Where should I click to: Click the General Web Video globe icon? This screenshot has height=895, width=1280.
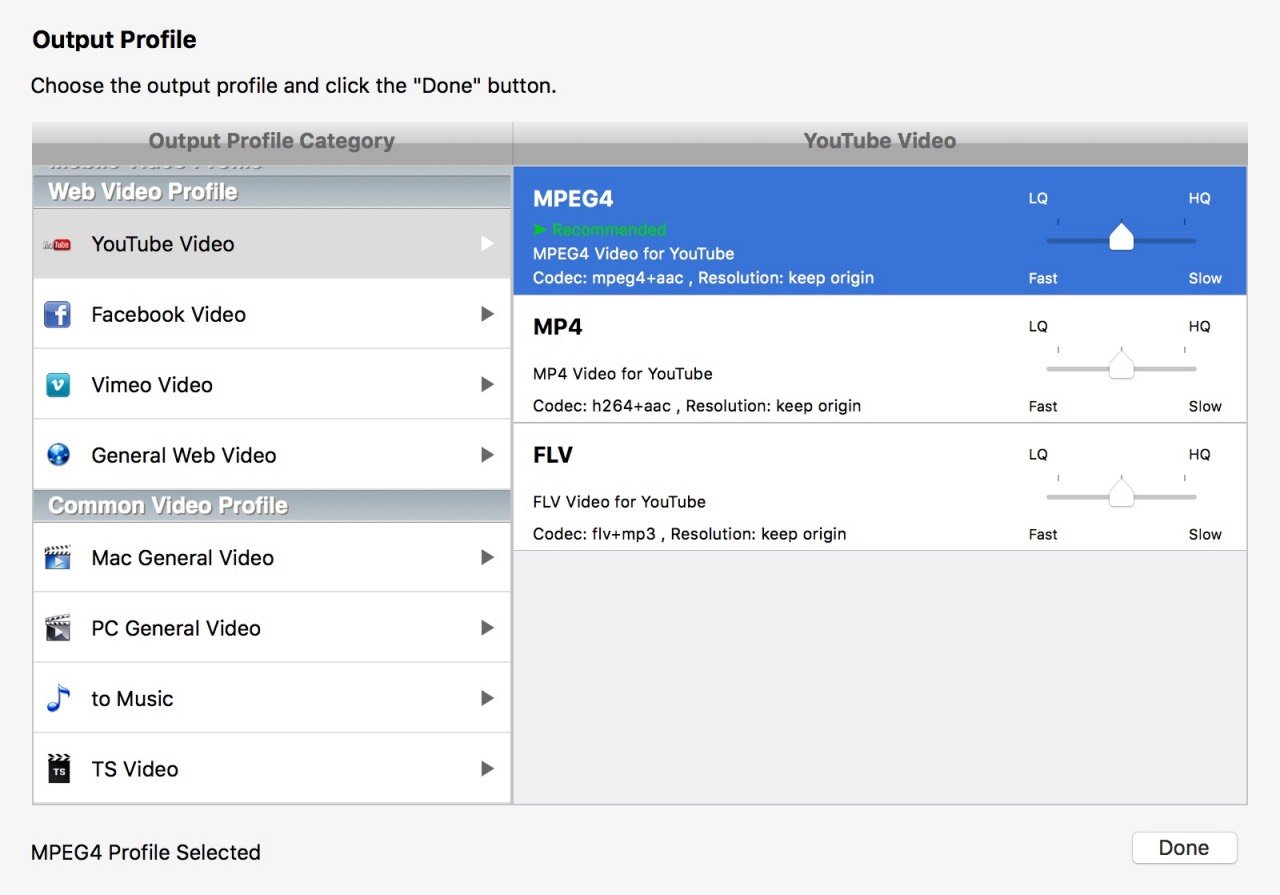click(58, 455)
